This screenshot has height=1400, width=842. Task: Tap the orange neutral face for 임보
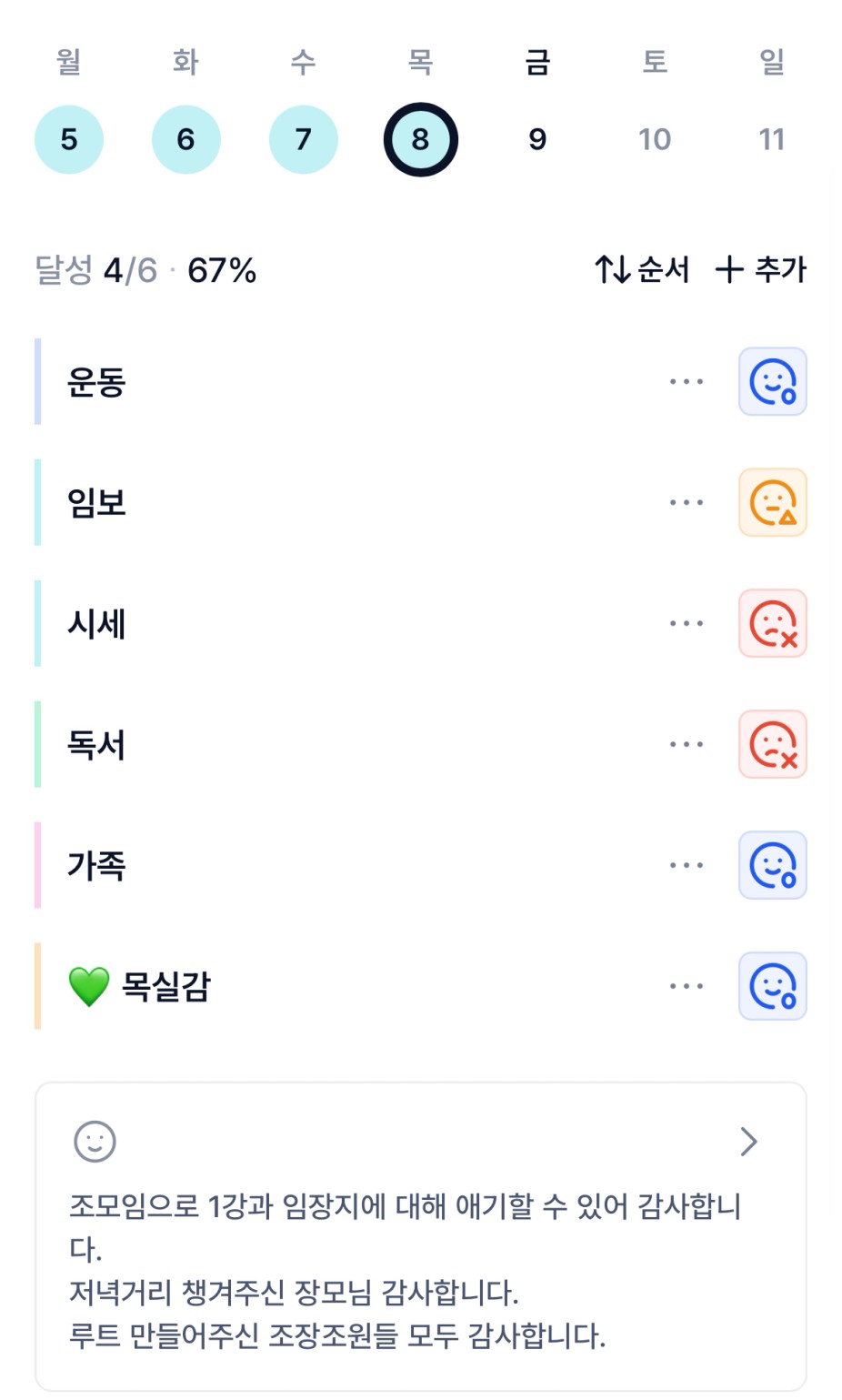click(x=772, y=502)
